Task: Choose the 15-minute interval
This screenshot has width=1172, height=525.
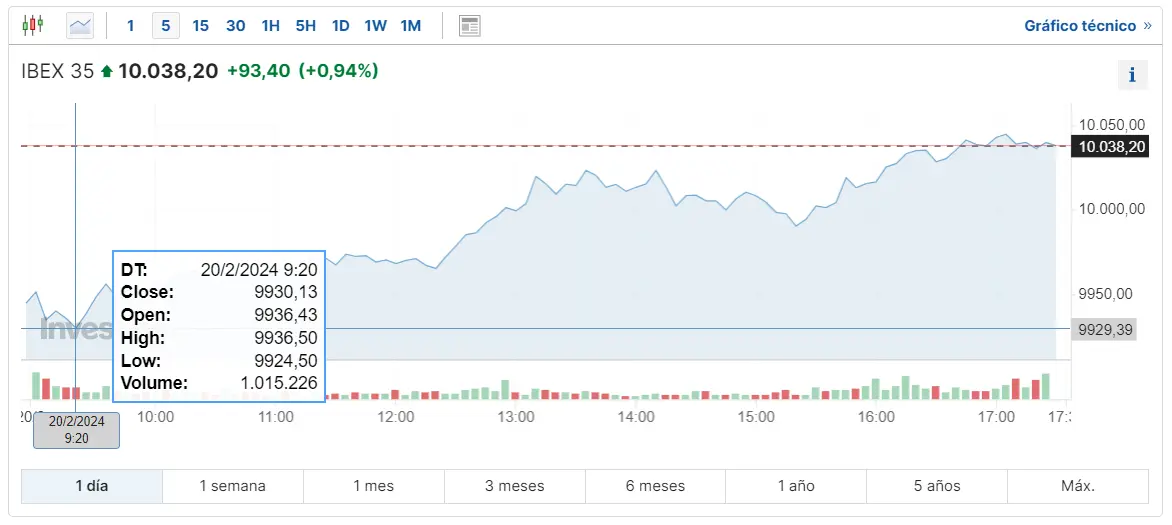Action: [x=200, y=25]
